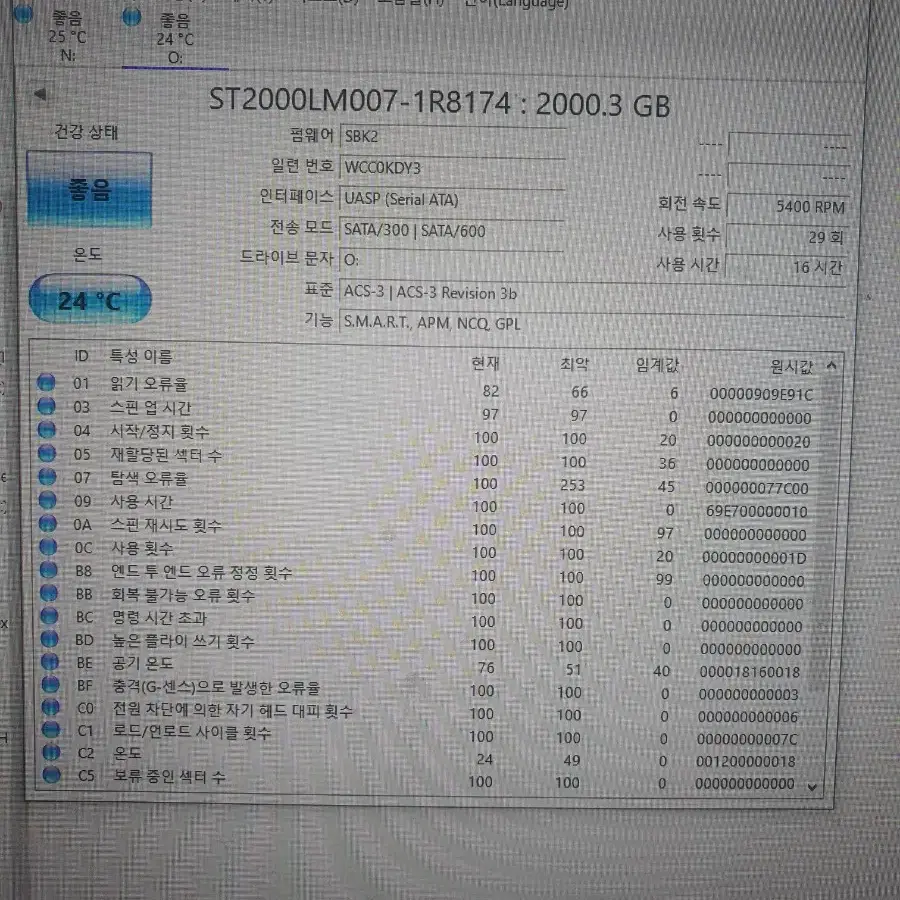900x900 pixels.
Task: Click the 특성 이름 column header
Action: pyautogui.click(x=141, y=356)
